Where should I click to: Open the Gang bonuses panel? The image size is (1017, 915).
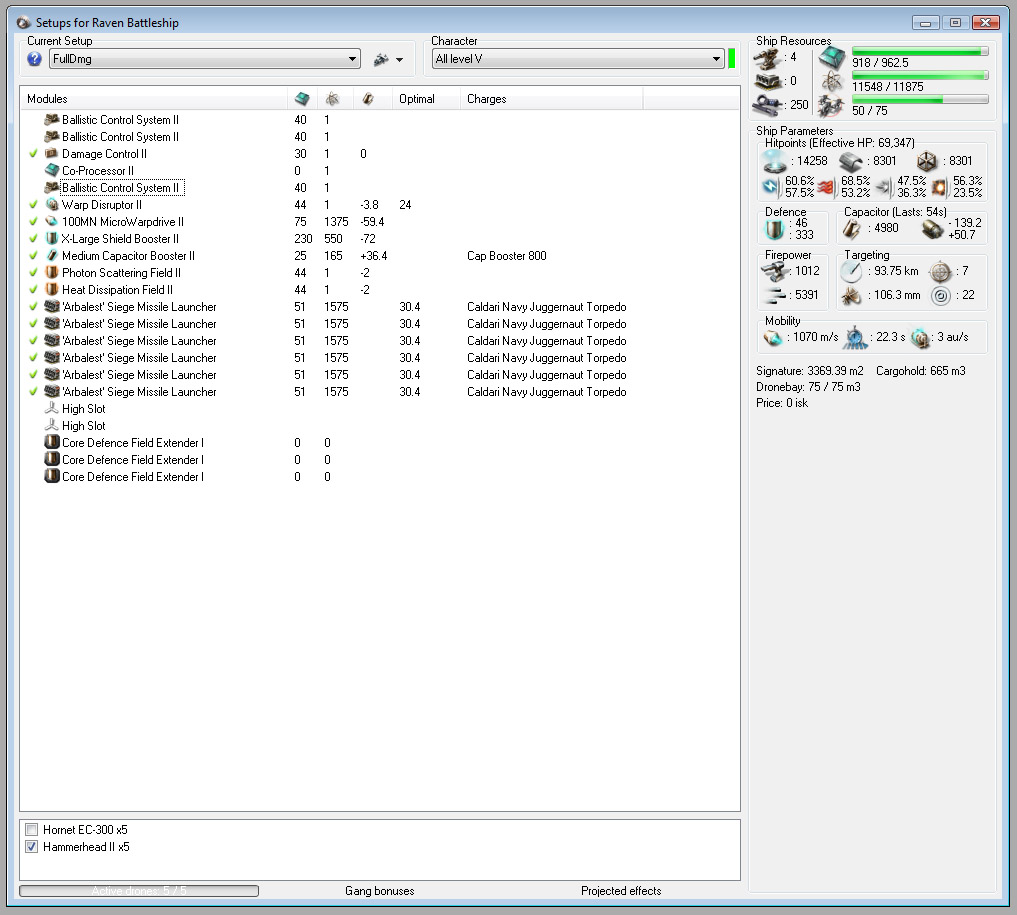tap(379, 891)
